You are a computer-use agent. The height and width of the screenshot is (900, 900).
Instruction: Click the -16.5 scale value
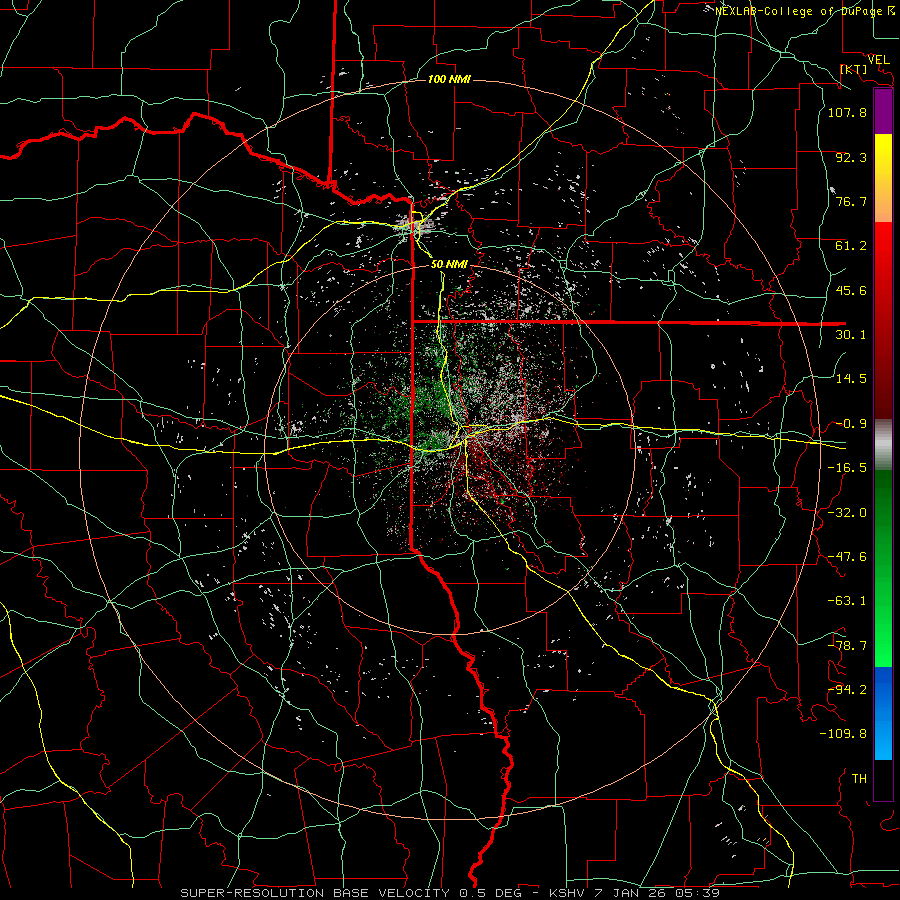(847, 468)
